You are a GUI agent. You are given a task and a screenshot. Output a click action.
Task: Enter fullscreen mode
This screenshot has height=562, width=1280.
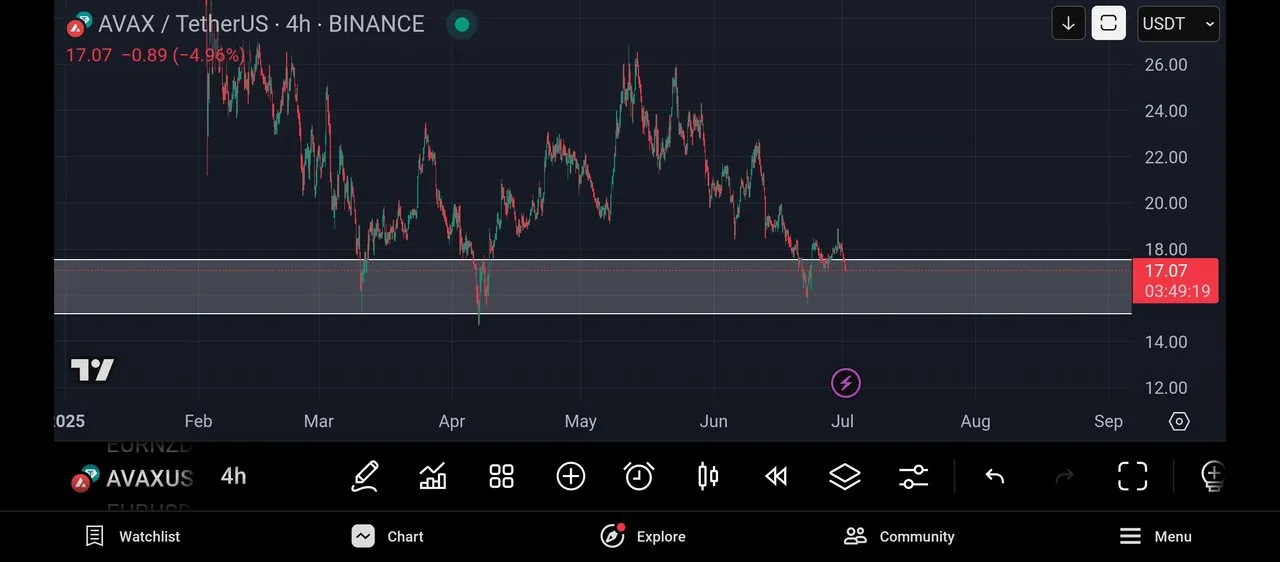point(1132,477)
